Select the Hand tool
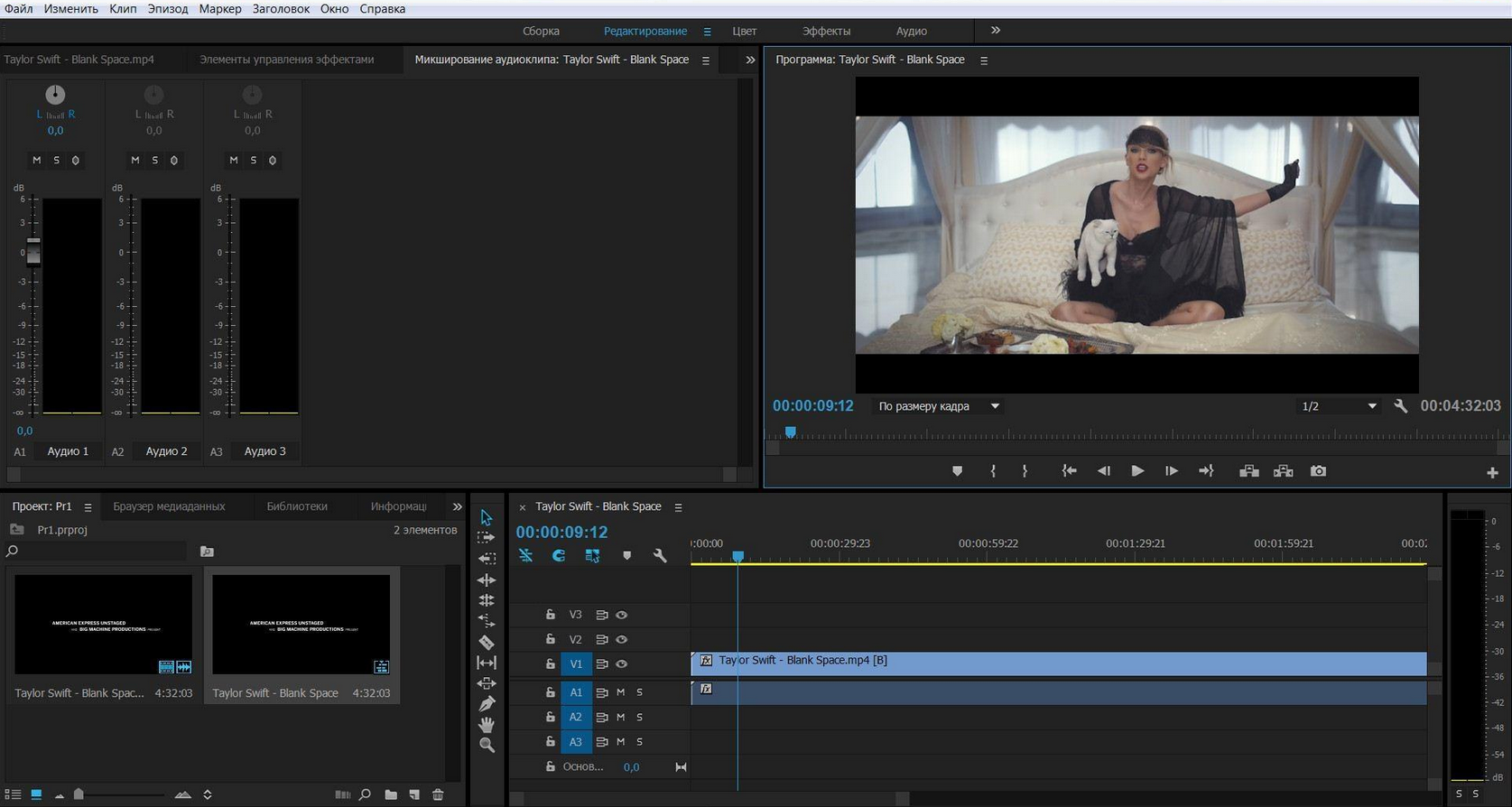This screenshot has height=807, width=1512. [x=487, y=724]
